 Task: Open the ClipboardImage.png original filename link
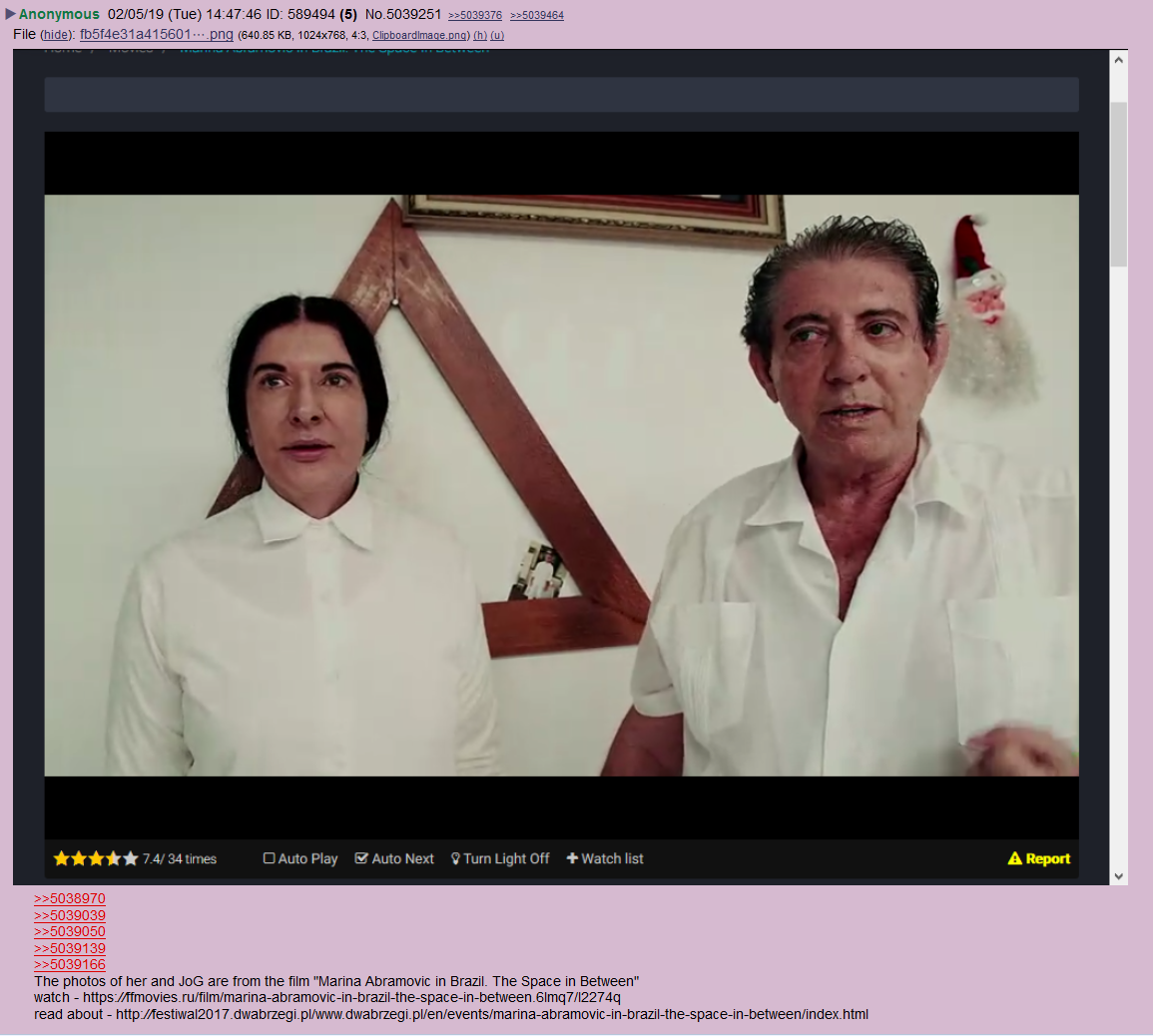pyautogui.click(x=419, y=35)
